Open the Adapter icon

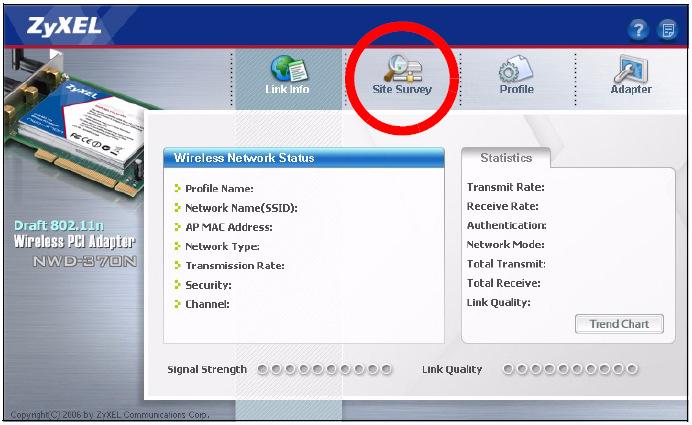(631, 68)
